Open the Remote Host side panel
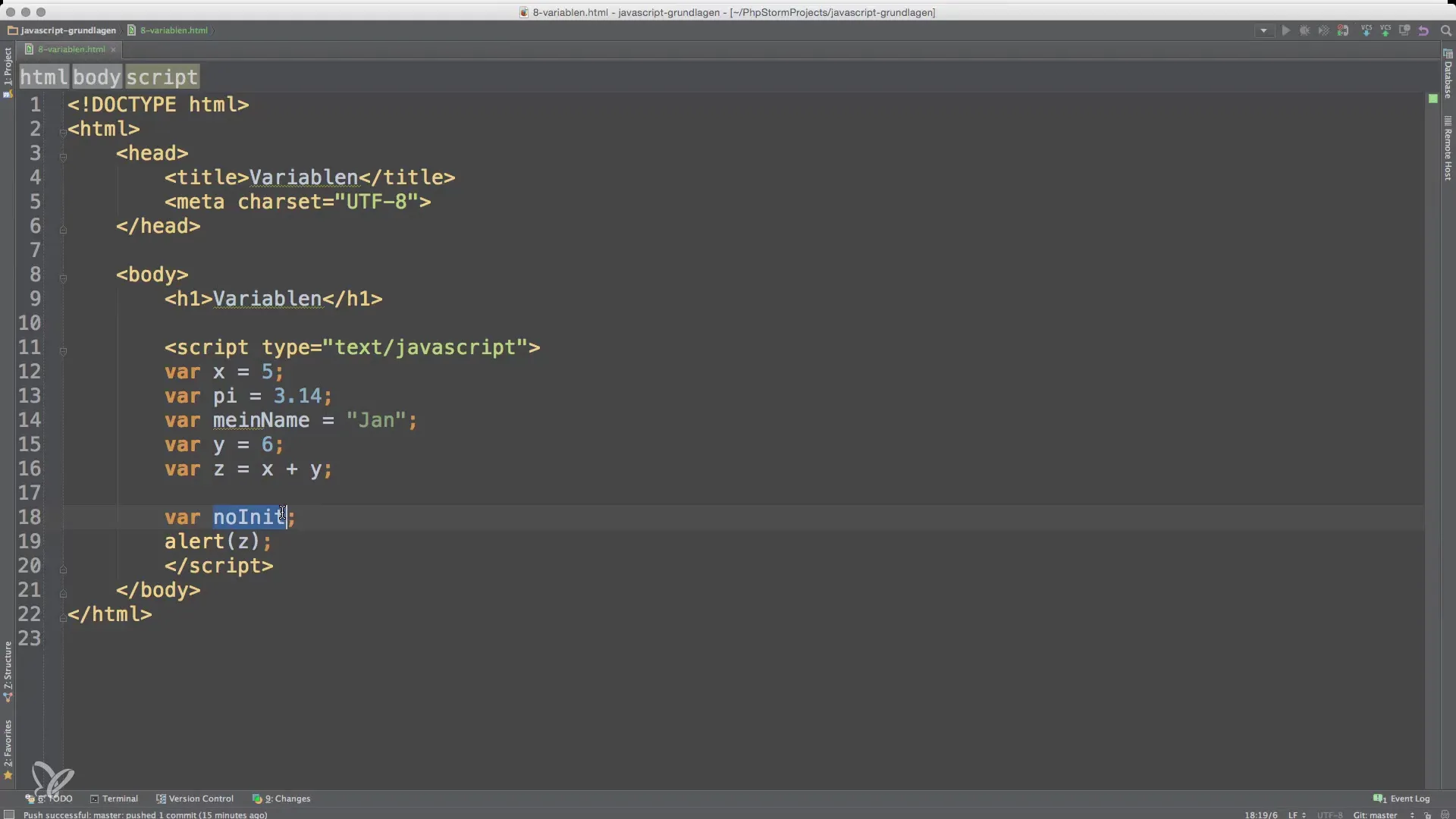This screenshot has height=819, width=1456. 1448,149
